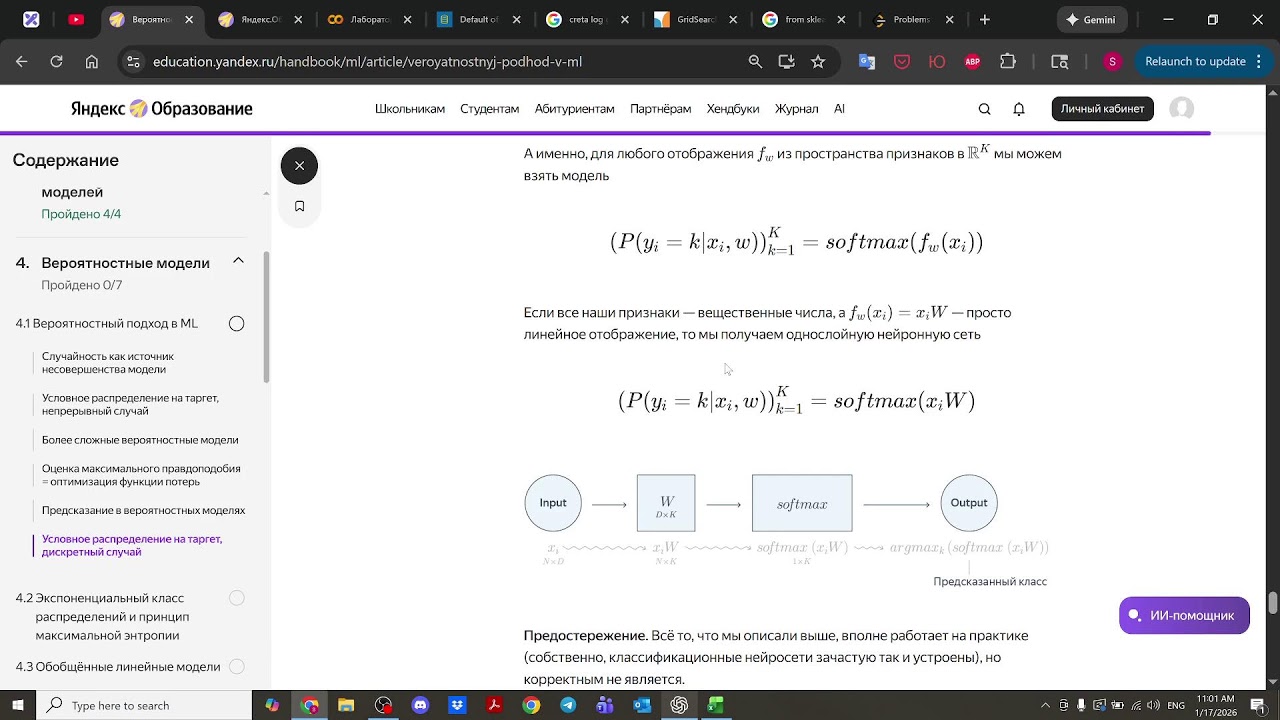Mark section 4.3 completion circle
1280x720 pixels.
(x=237, y=666)
